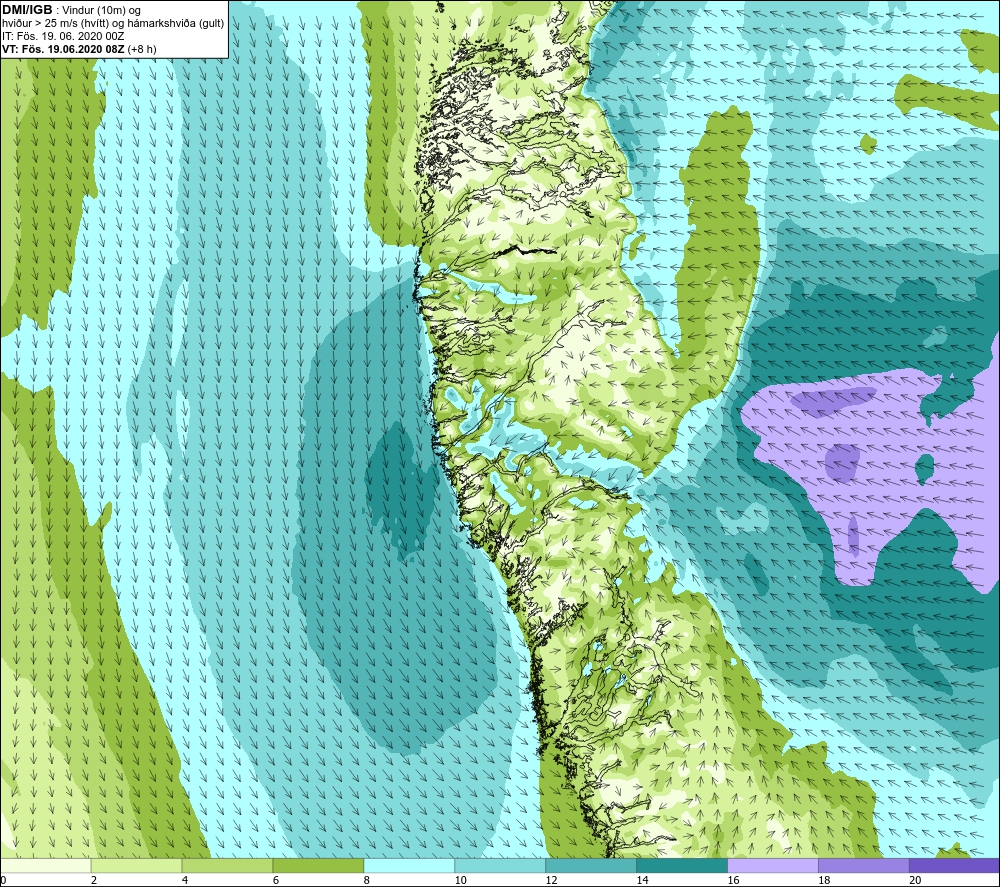This screenshot has width=1000, height=887.
Task: Select the olive green 6–8 m/s legend swatch
Action: click(x=318, y=865)
